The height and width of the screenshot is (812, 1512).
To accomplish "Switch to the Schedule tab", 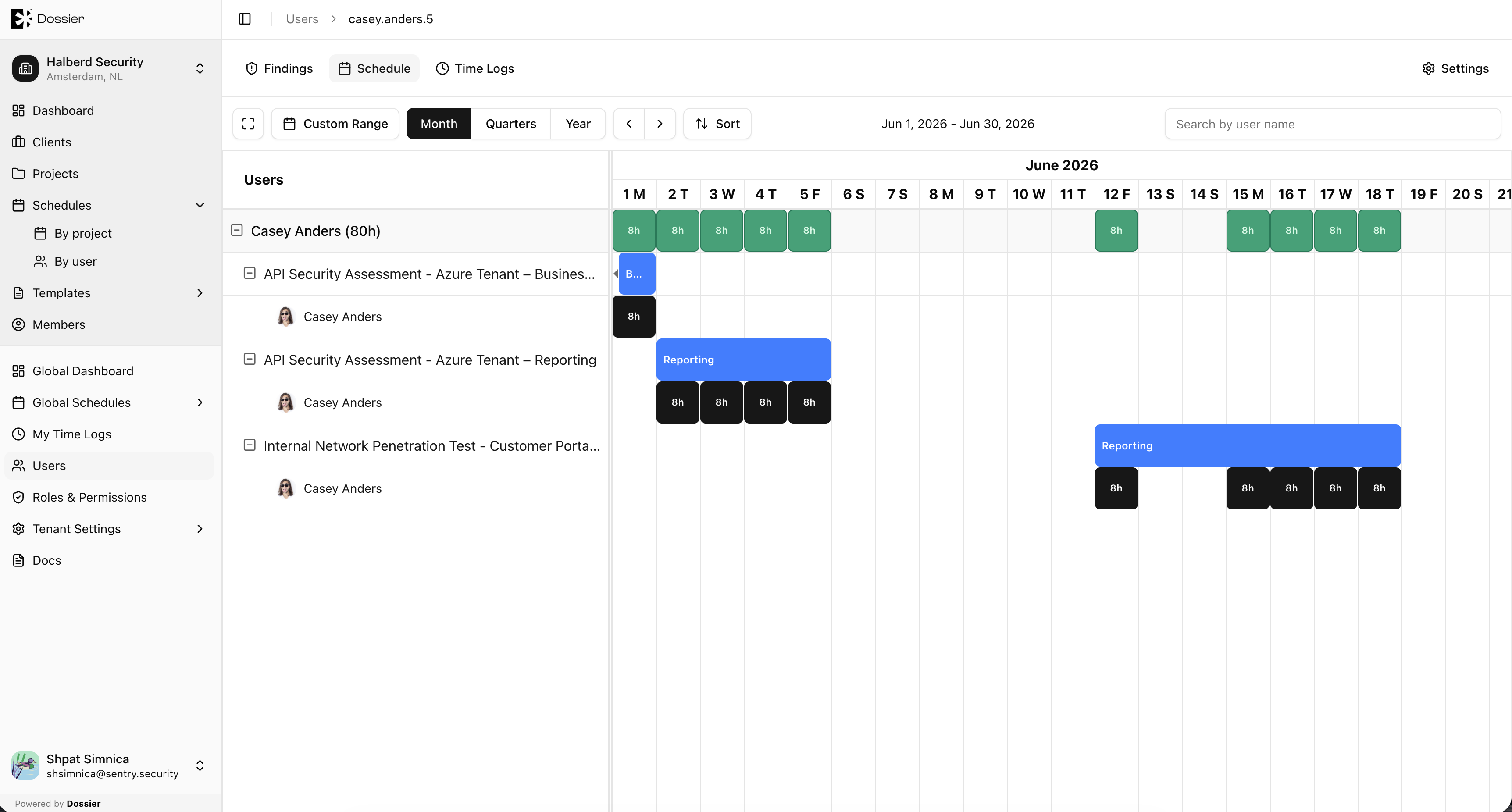I will tap(374, 69).
